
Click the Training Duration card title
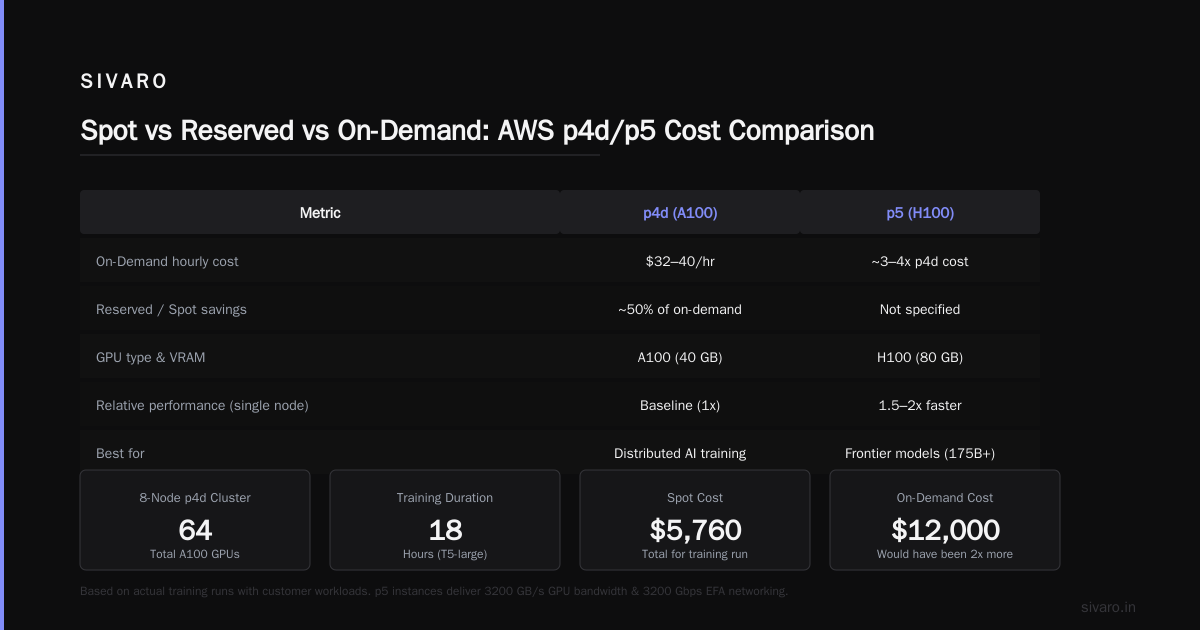445,497
